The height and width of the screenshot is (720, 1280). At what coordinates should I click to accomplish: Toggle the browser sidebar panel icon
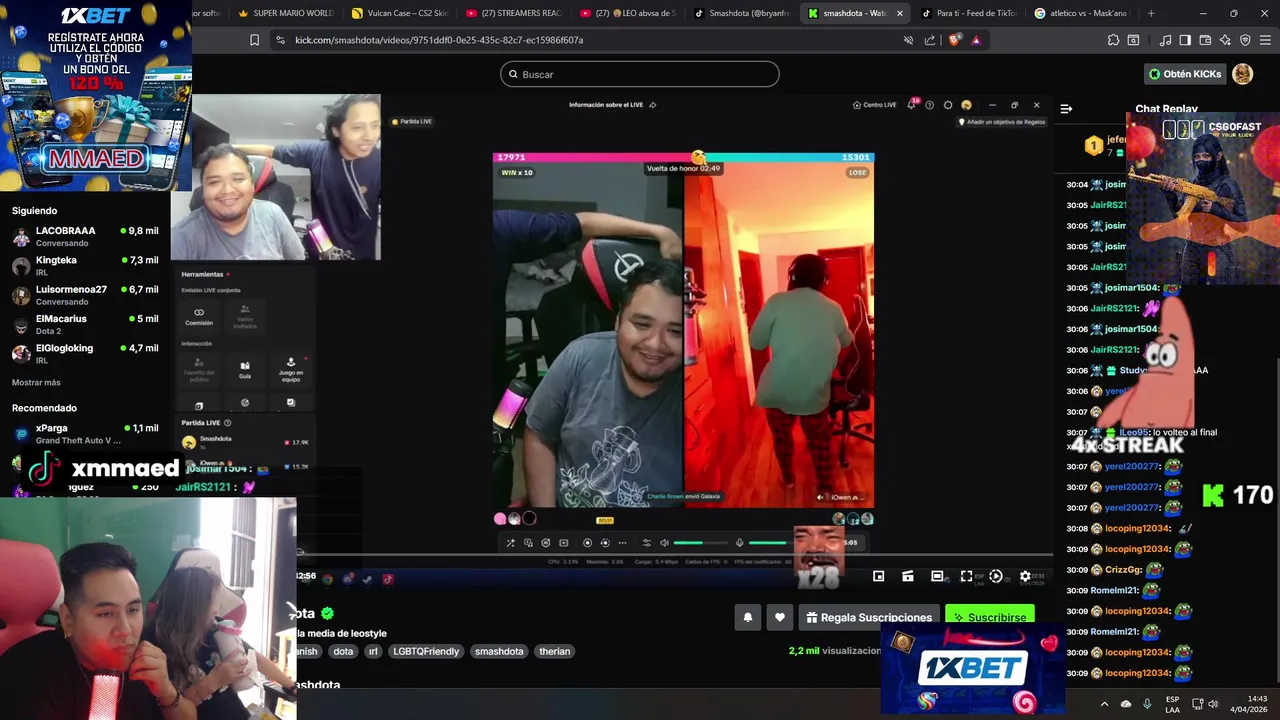(x=1185, y=40)
